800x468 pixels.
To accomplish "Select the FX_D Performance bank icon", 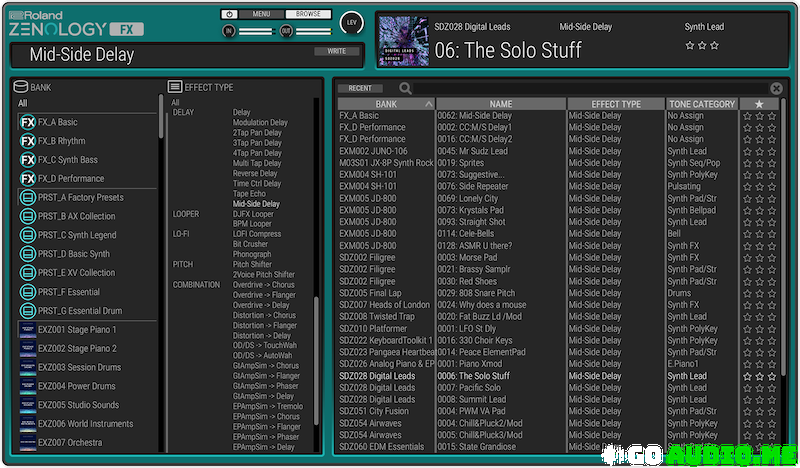I will point(28,179).
